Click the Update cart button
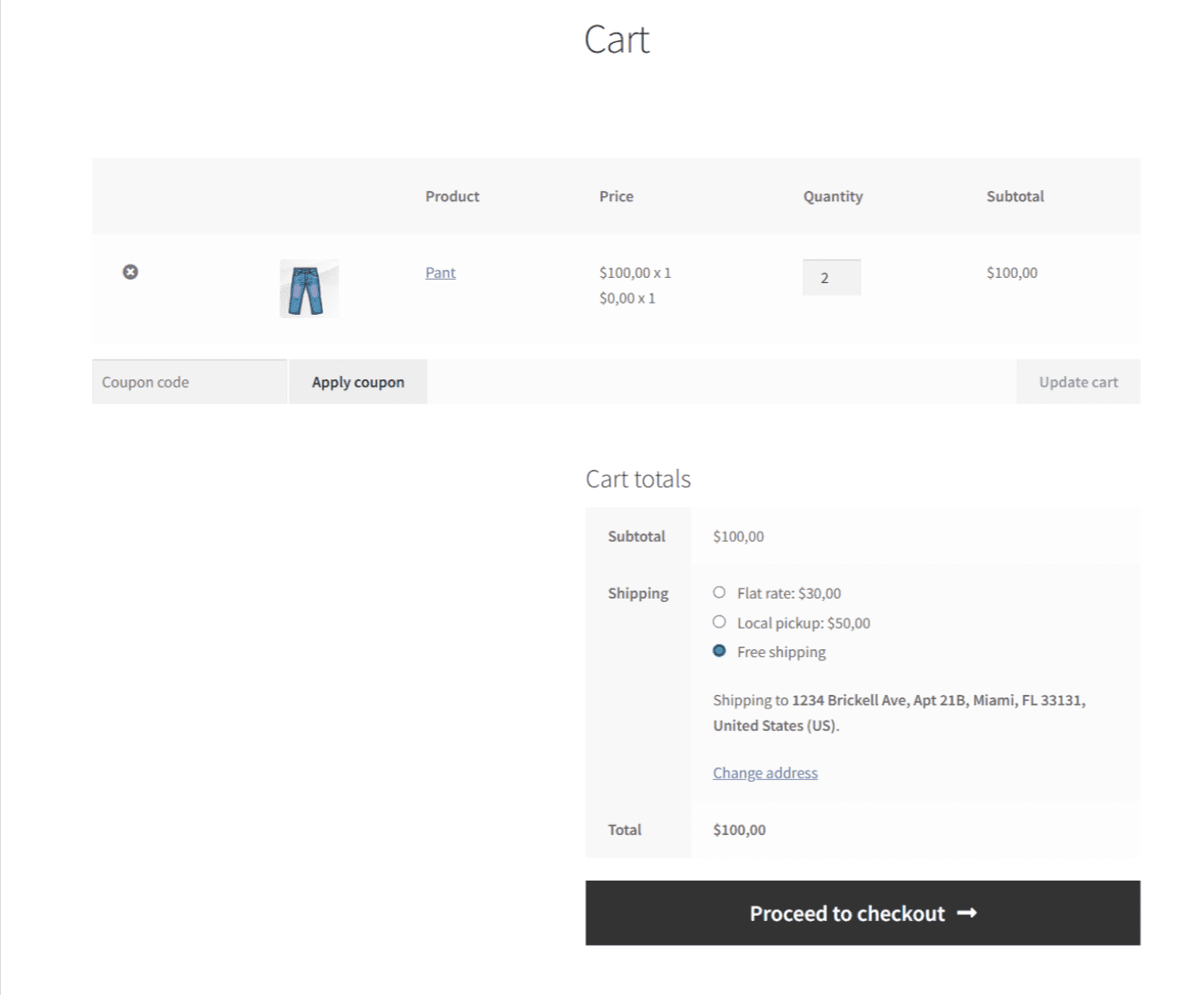This screenshot has height=995, width=1204. (x=1078, y=381)
